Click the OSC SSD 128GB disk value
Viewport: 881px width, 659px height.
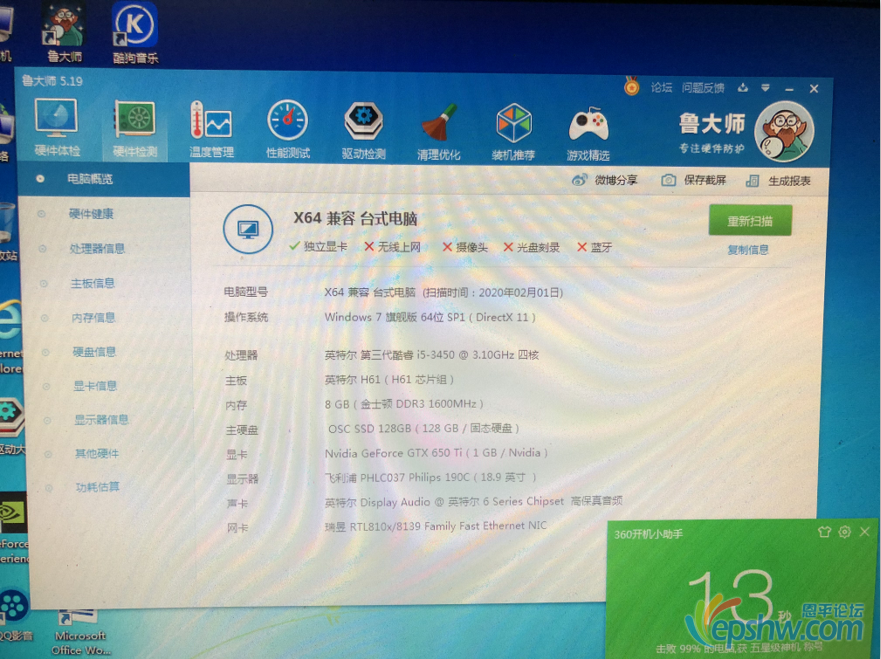(x=423, y=429)
